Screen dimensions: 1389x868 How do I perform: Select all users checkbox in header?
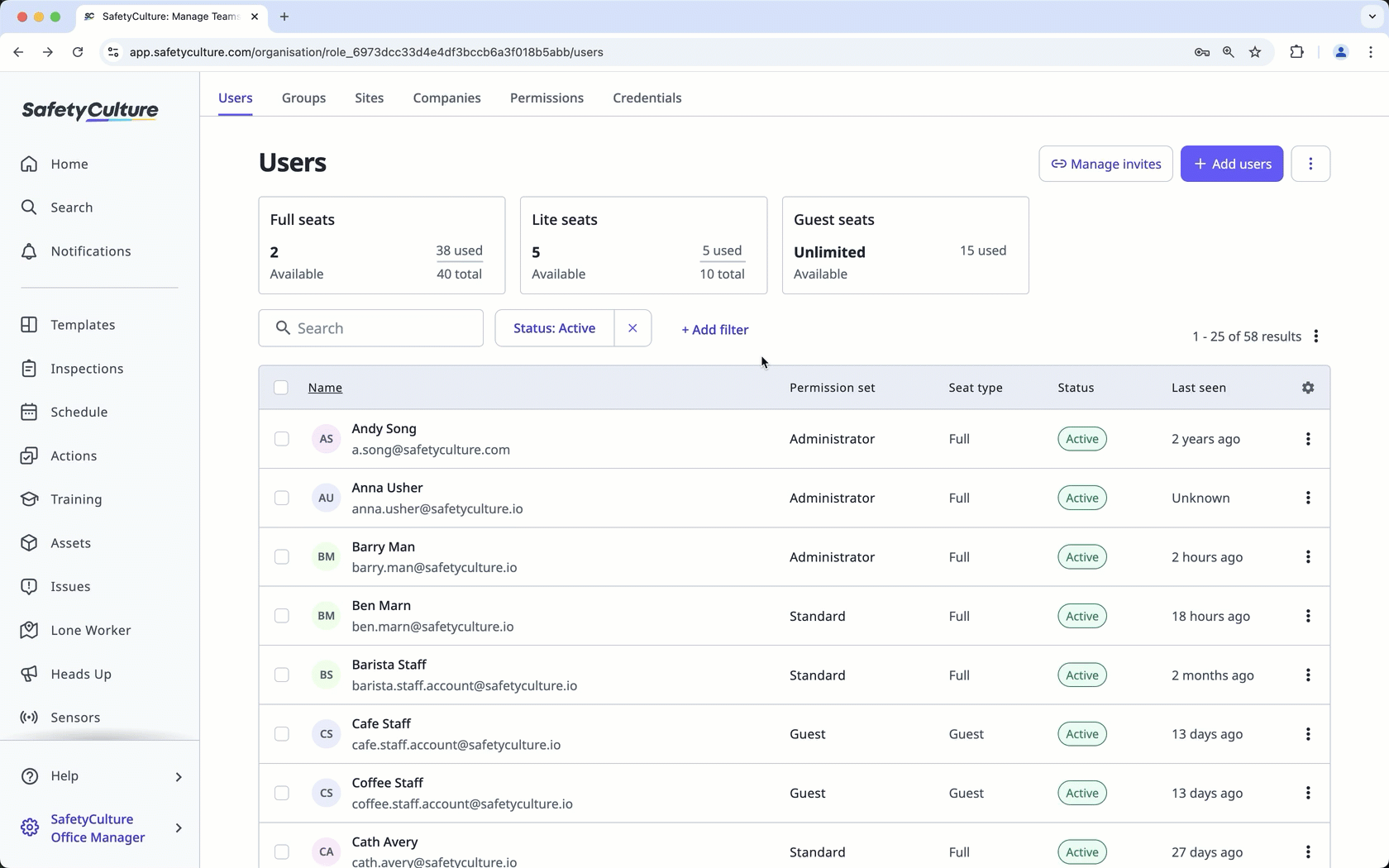click(x=281, y=388)
